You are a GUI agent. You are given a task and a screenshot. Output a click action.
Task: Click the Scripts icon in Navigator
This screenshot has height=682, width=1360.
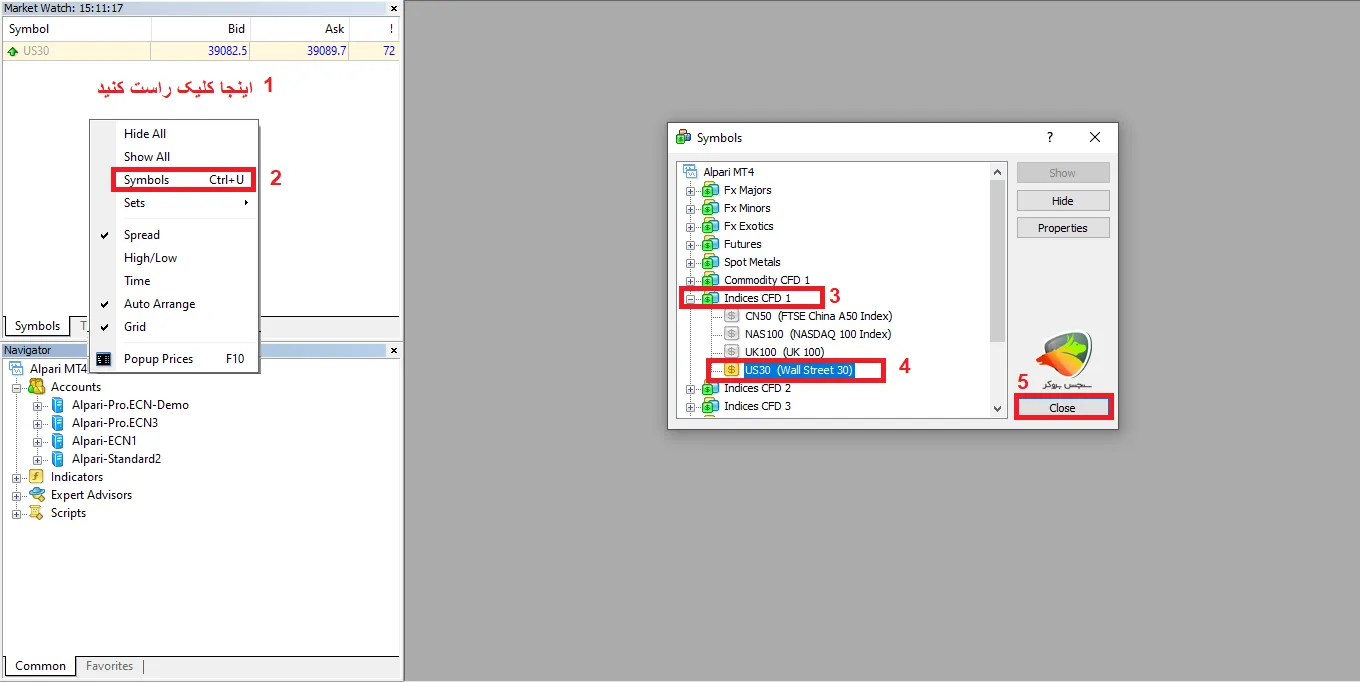click(37, 513)
